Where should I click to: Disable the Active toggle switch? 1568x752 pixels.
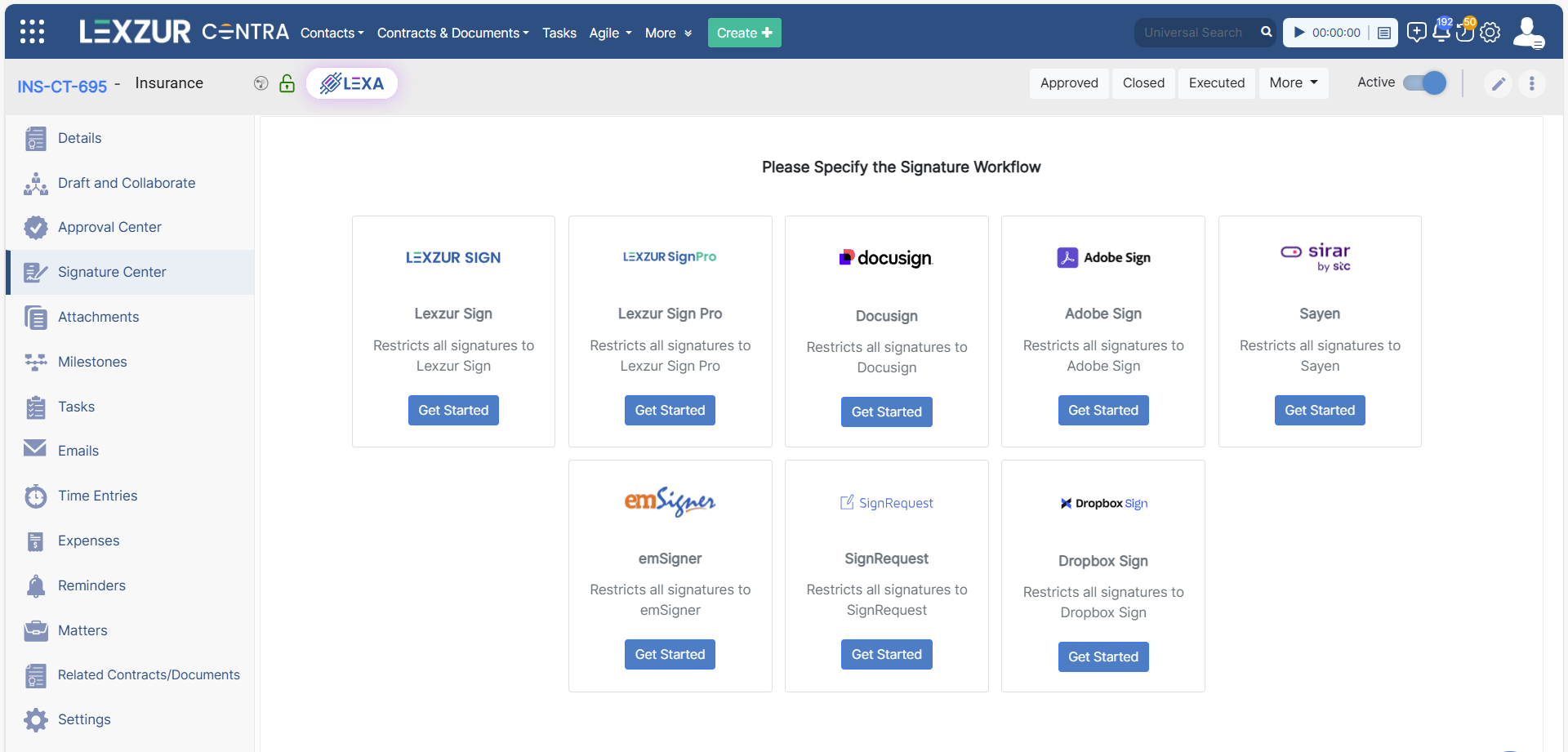[1423, 82]
